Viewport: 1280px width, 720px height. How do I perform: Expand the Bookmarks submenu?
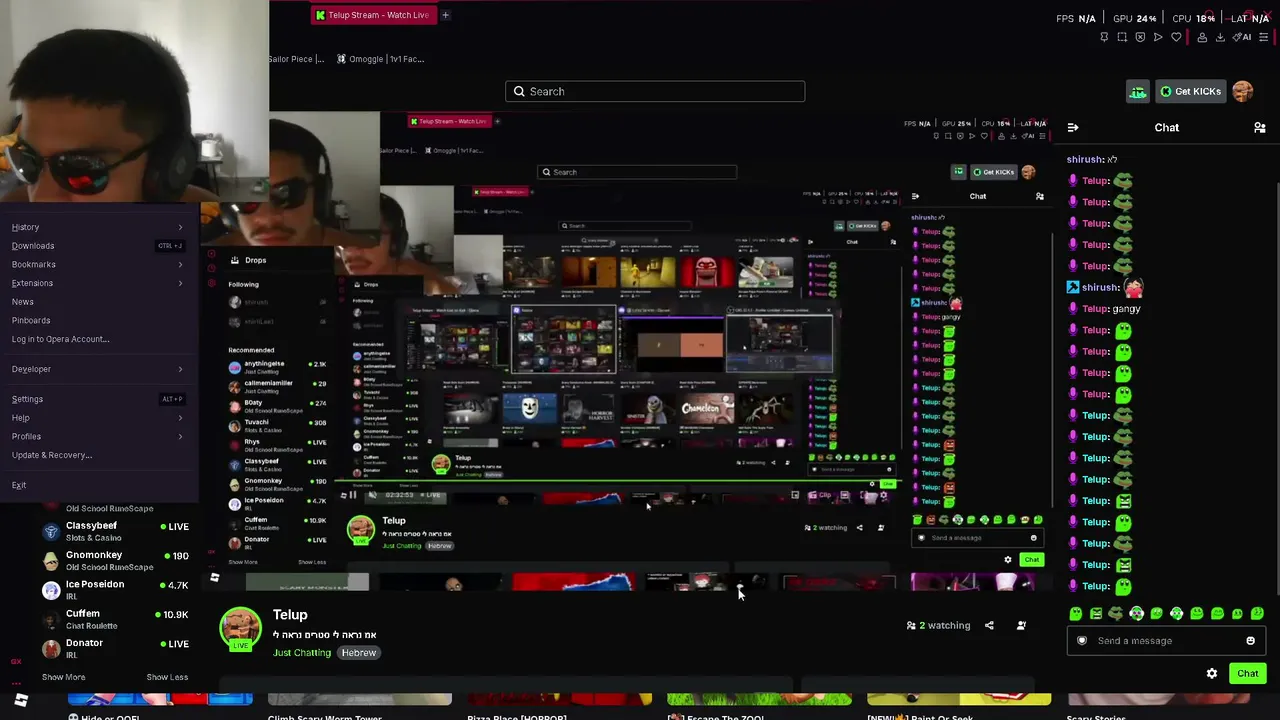click(97, 264)
